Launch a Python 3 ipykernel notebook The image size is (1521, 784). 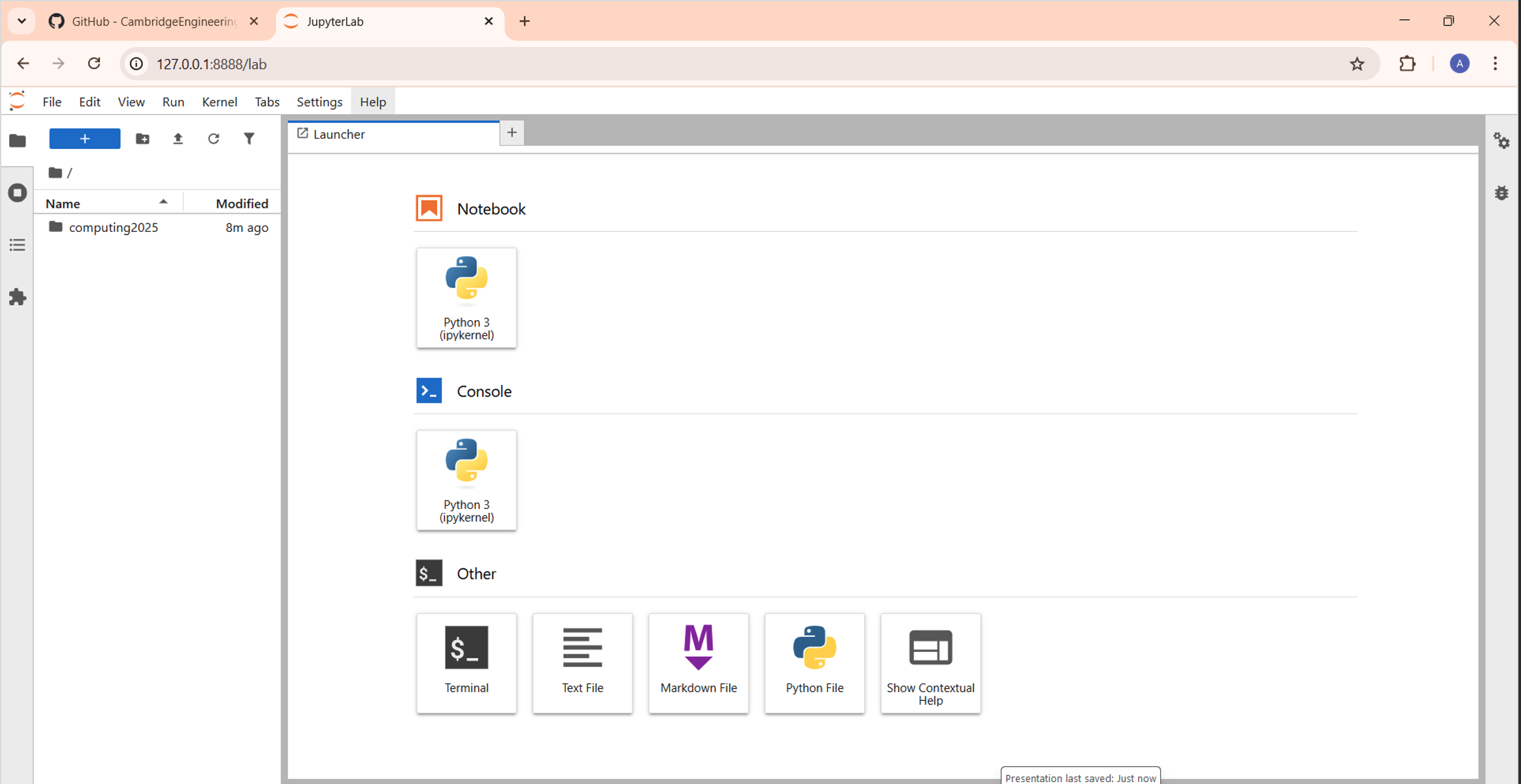(466, 297)
